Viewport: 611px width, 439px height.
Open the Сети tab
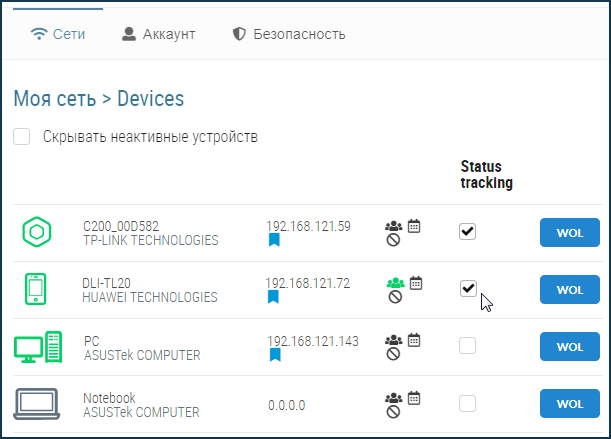pos(58,34)
